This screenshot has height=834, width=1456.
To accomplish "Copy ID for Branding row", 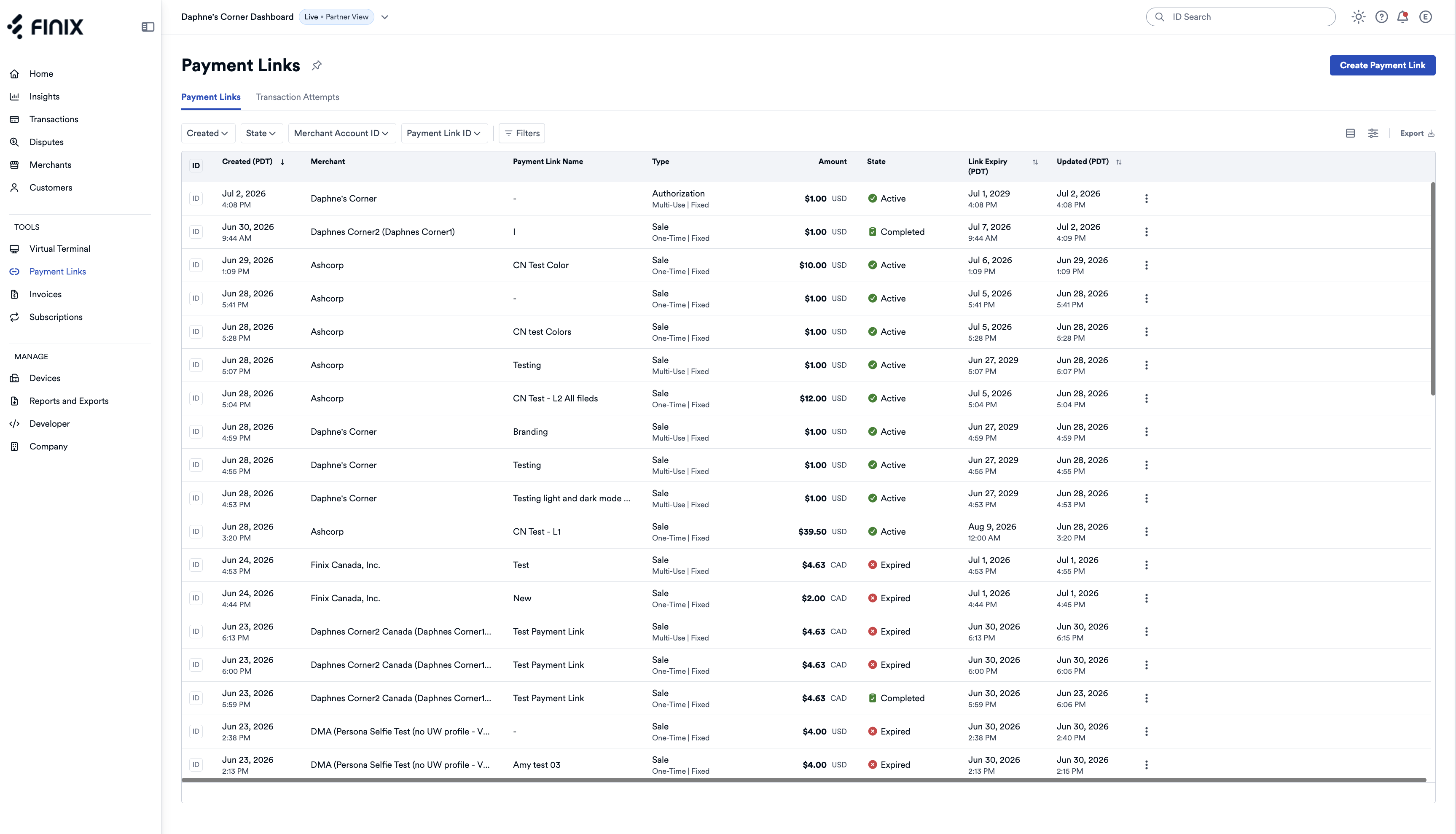I will coord(196,432).
